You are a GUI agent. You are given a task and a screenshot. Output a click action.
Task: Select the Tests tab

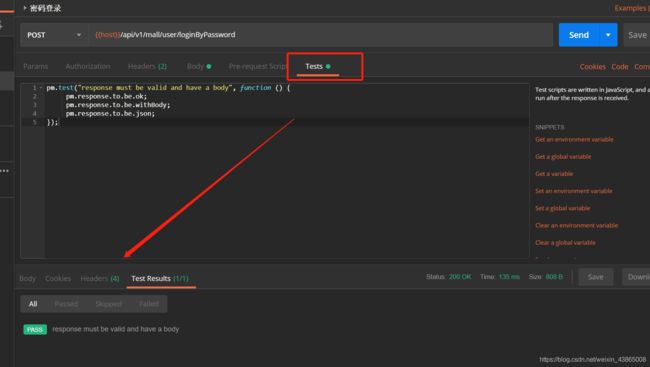tap(318, 66)
